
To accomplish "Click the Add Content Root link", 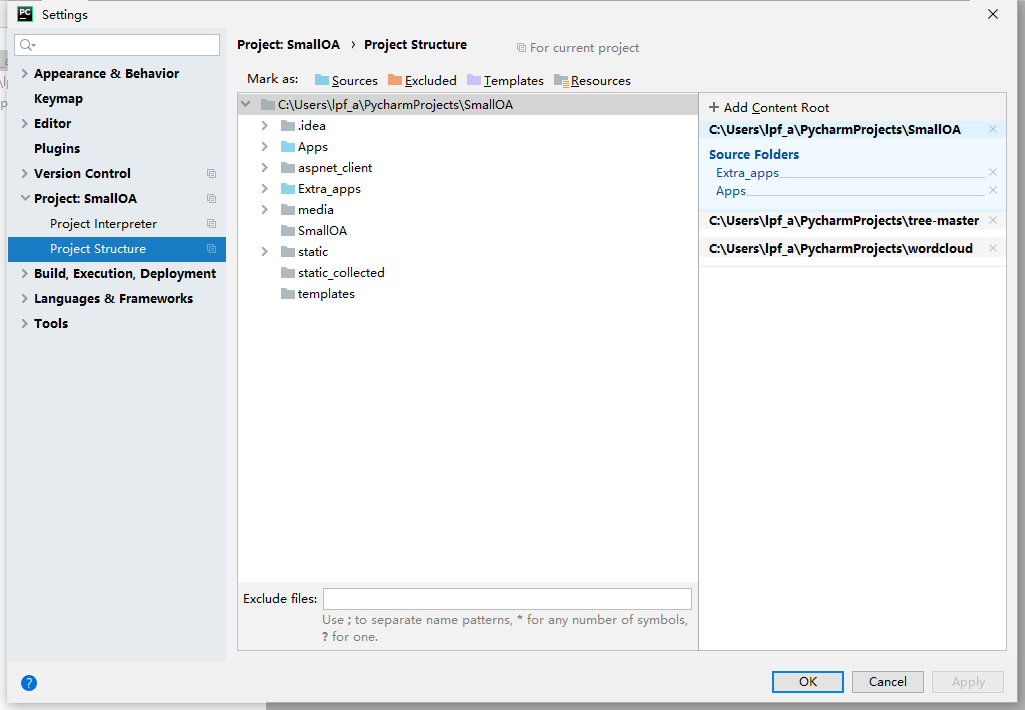I will click(x=776, y=107).
